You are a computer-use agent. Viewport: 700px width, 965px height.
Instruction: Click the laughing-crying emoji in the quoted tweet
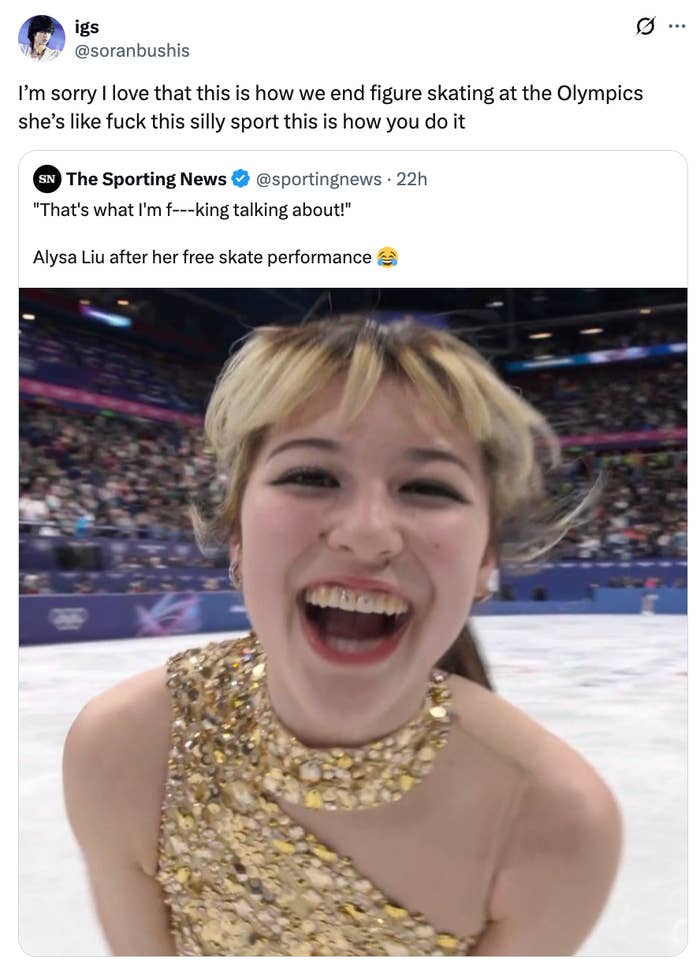(388, 257)
